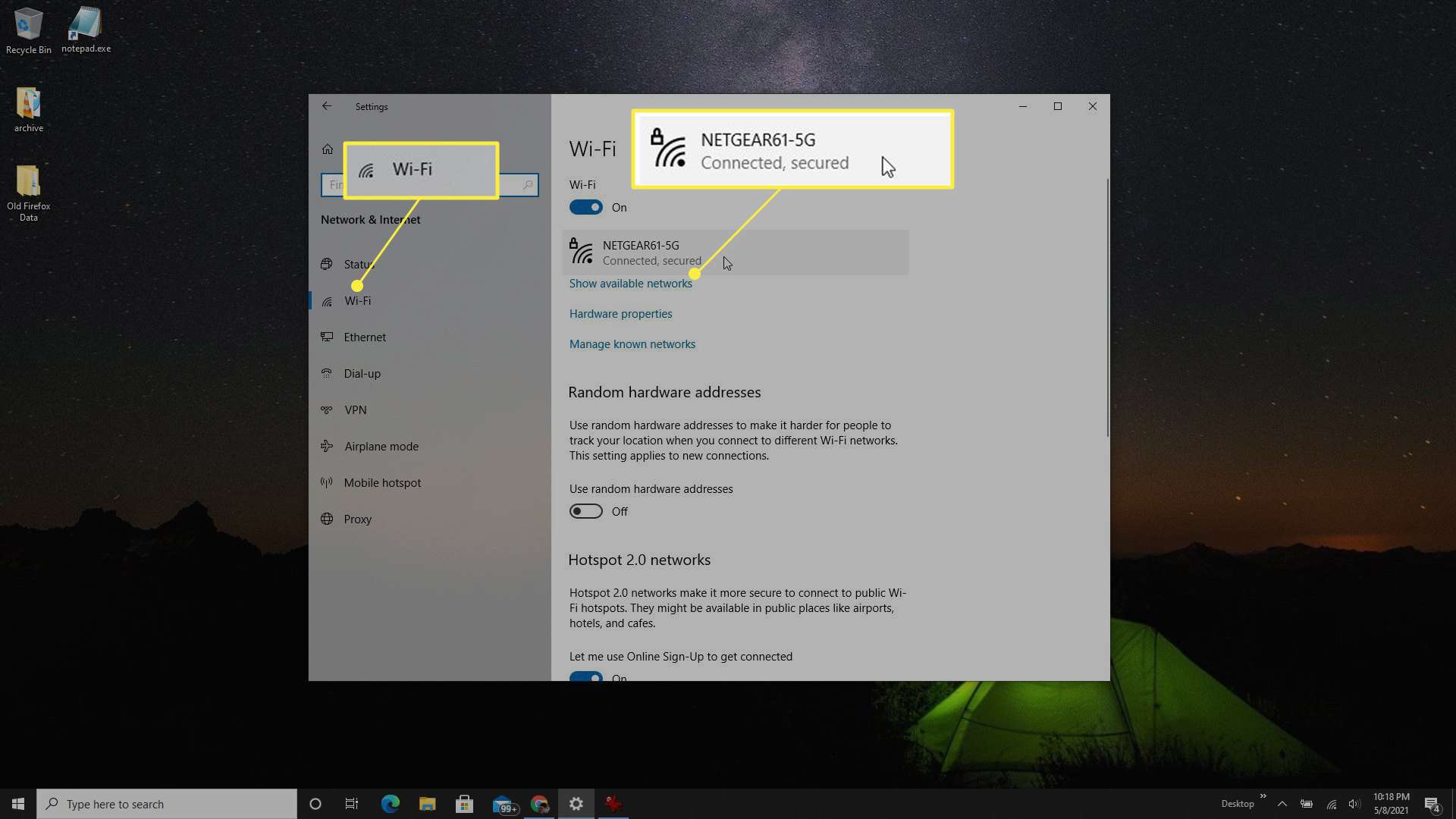Toggle Online Sign-Up to get connected
The height and width of the screenshot is (819, 1456).
click(x=586, y=676)
